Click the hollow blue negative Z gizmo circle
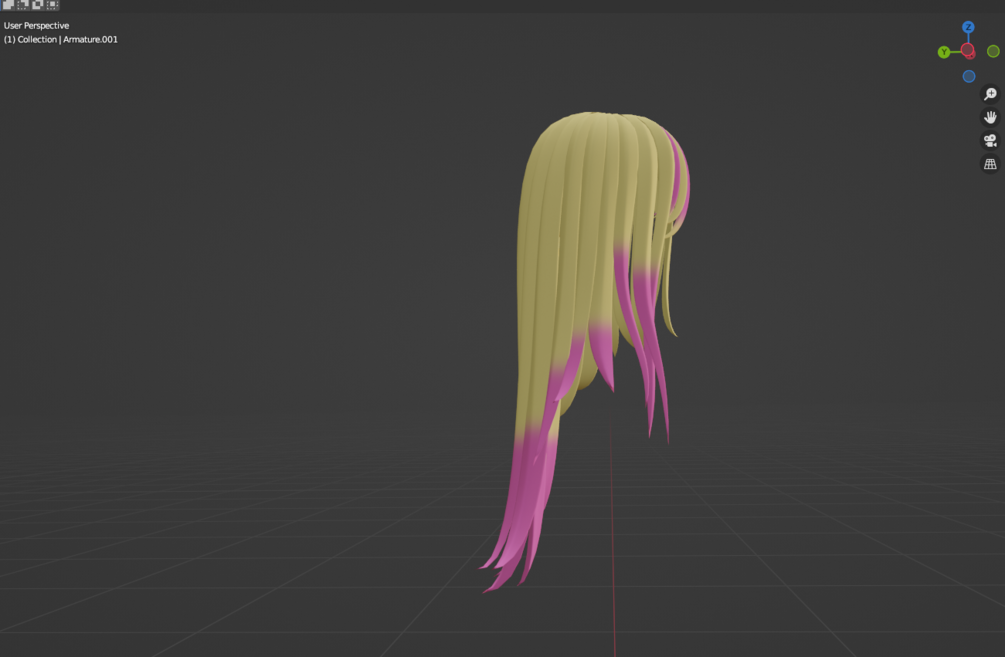 [x=969, y=76]
